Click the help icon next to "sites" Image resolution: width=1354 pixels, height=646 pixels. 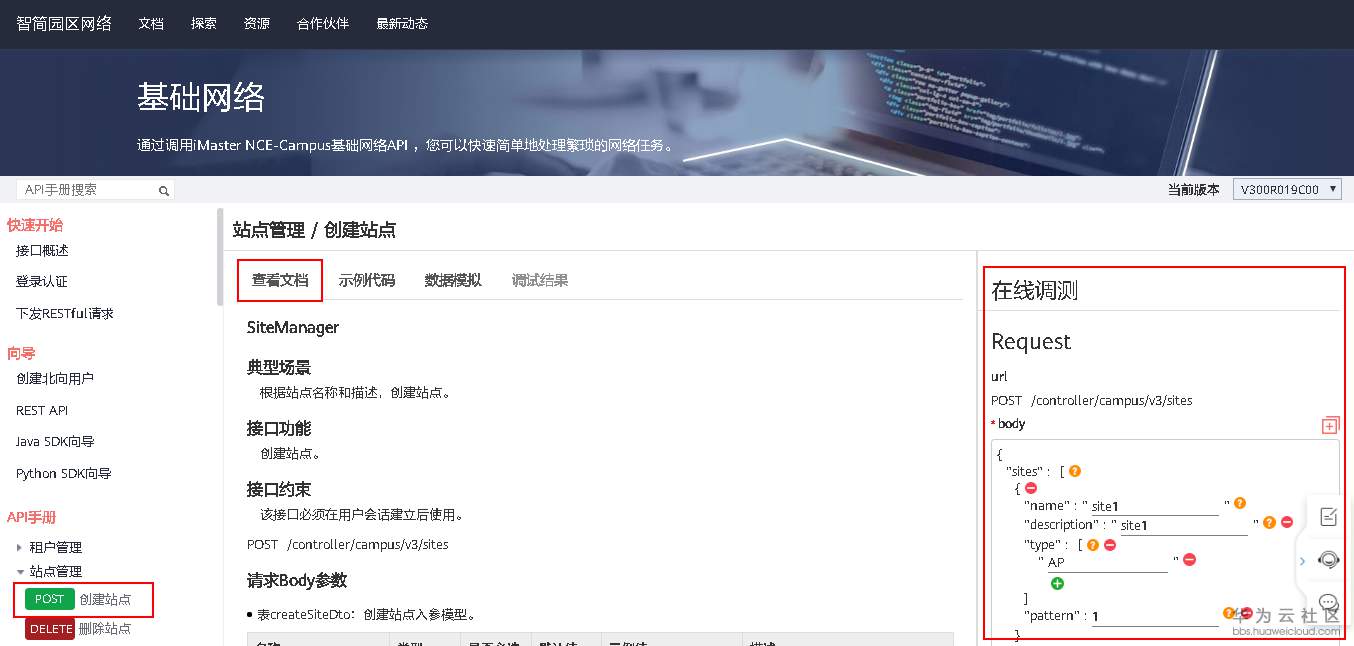click(x=1075, y=471)
